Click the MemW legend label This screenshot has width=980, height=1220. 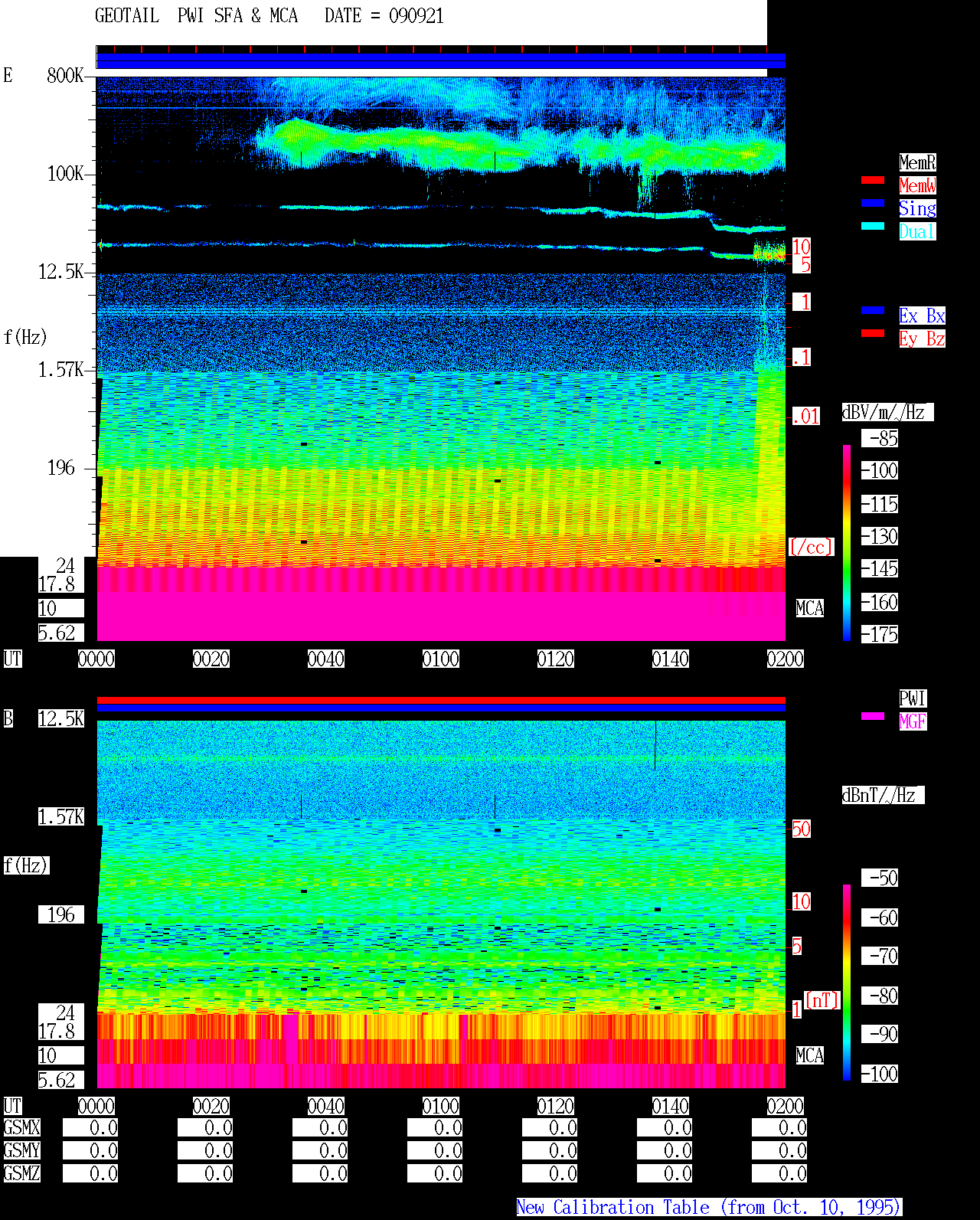click(x=917, y=185)
